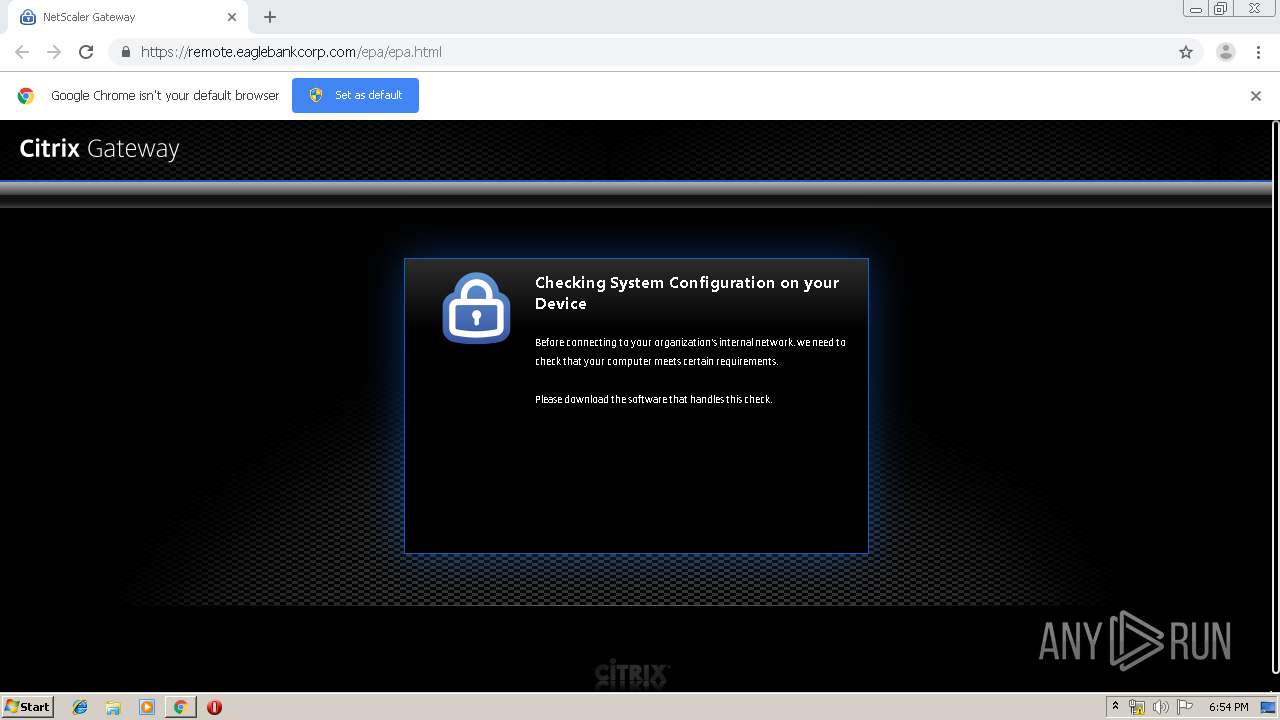Click Set as default button
Image resolution: width=1280 pixels, height=720 pixels.
click(355, 95)
